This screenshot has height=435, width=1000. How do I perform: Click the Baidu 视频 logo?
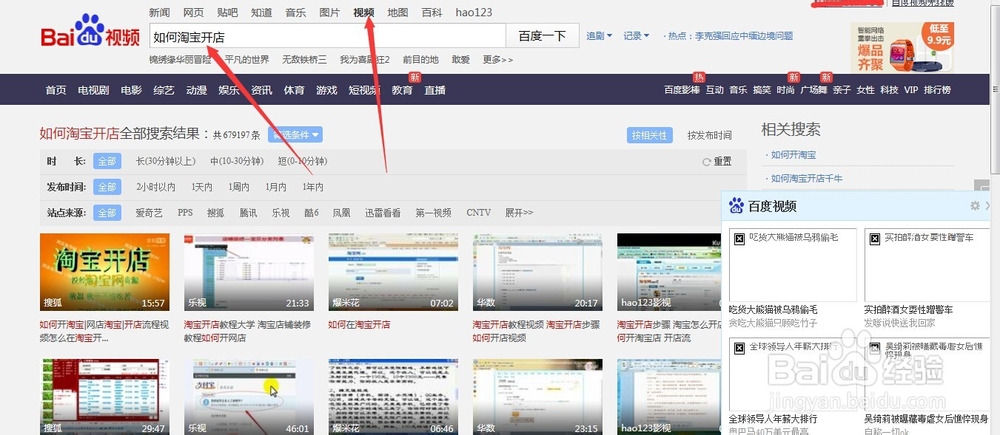click(x=90, y=32)
